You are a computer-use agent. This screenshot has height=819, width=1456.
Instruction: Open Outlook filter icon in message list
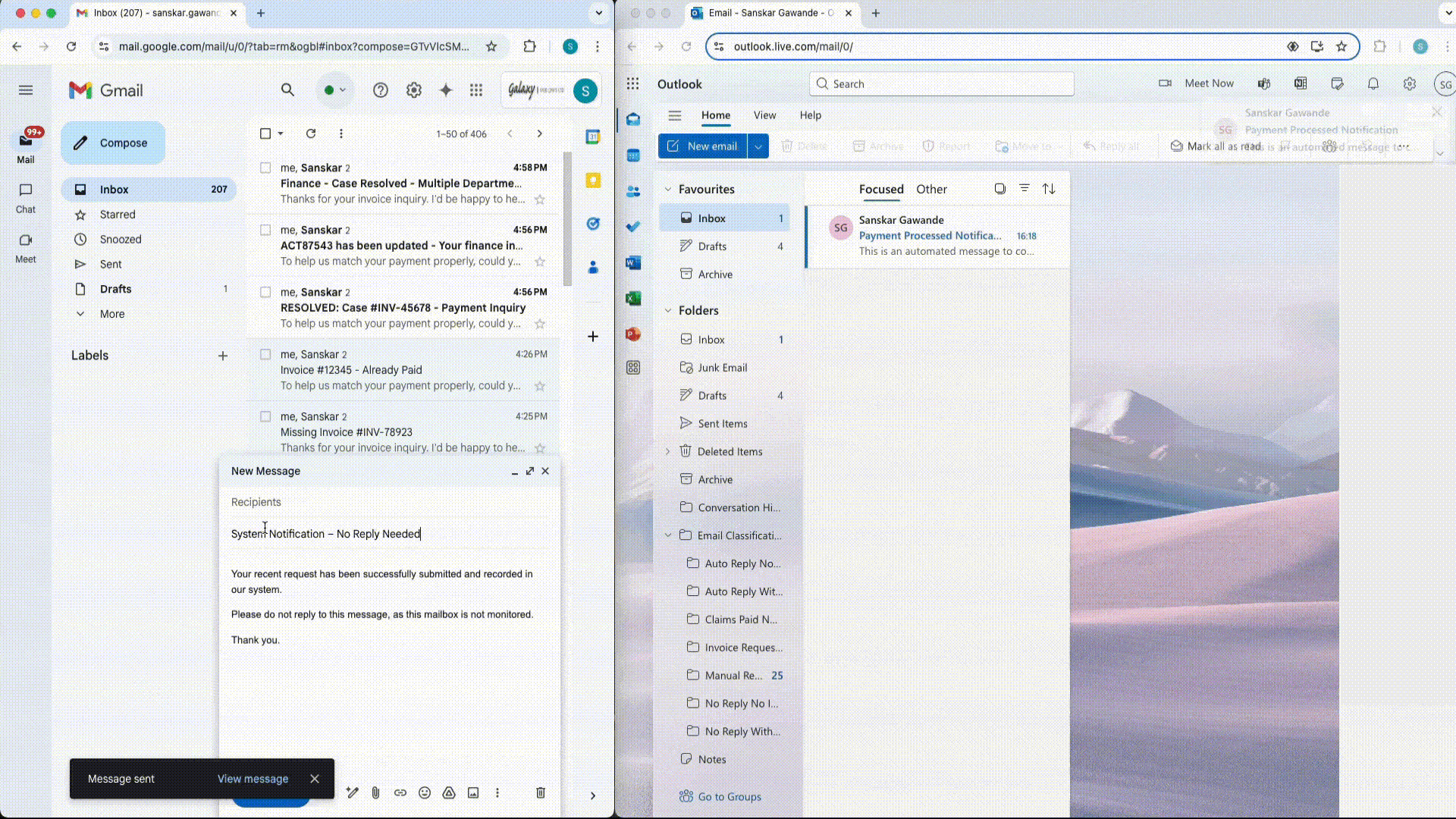pos(1024,188)
